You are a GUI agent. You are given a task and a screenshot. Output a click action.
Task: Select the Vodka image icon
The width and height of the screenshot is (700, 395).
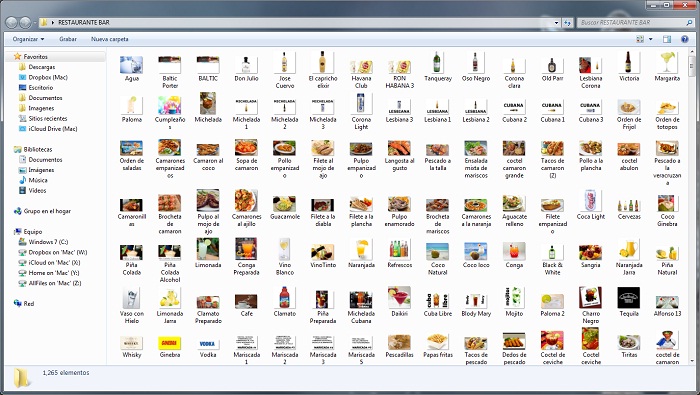208,343
